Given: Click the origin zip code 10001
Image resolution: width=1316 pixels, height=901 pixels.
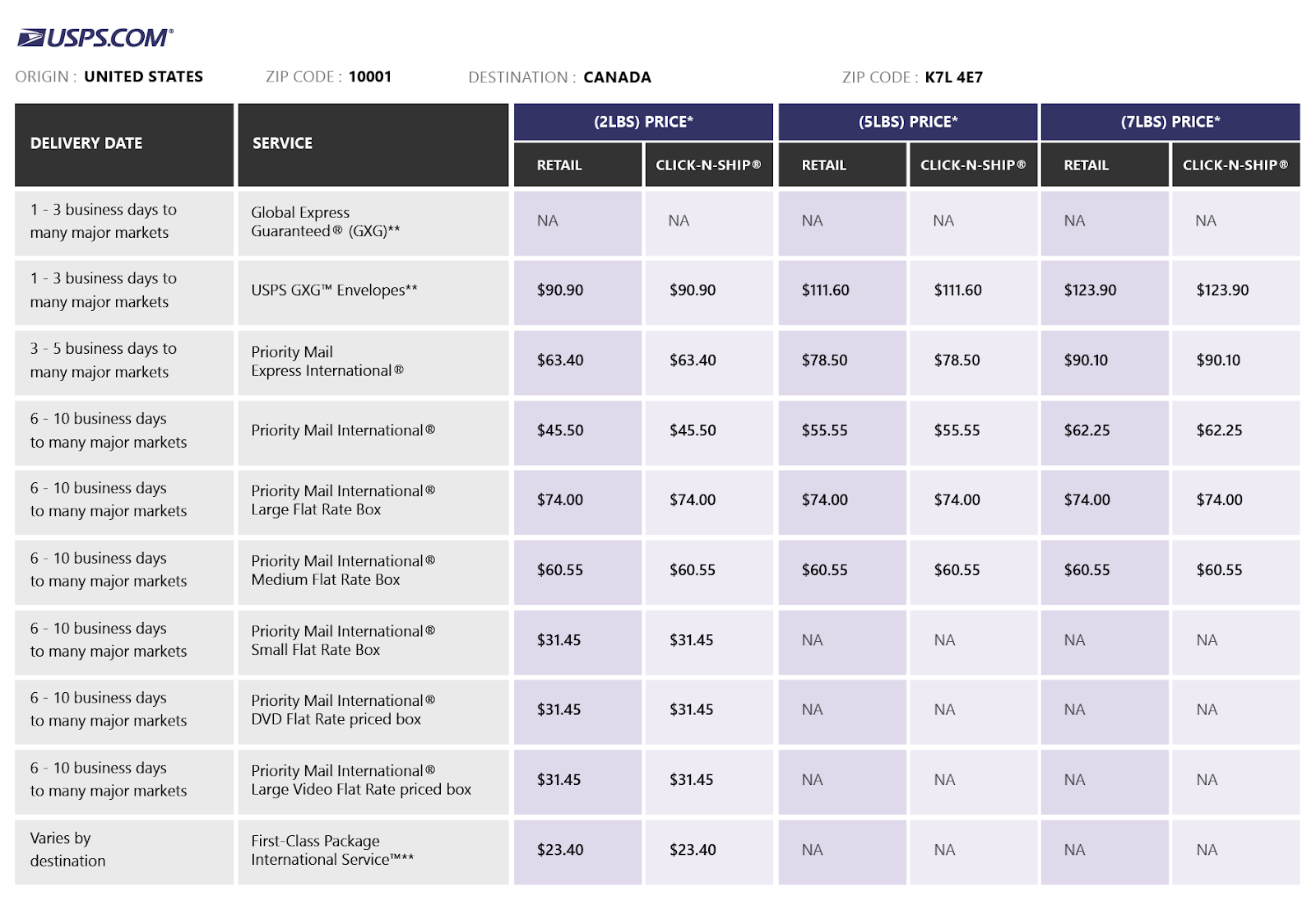Looking at the screenshot, I should pos(369,77).
